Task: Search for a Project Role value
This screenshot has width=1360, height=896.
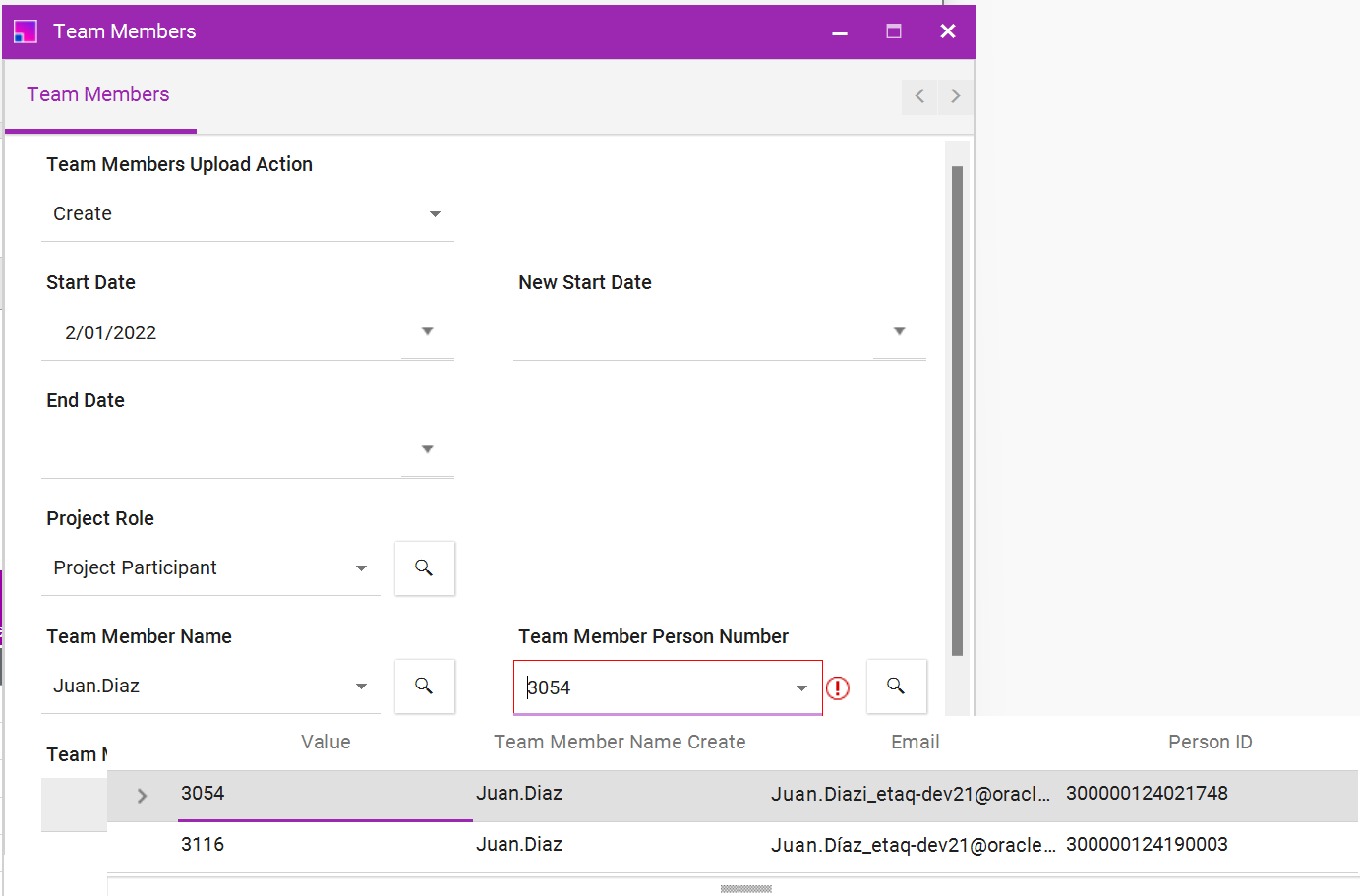Action: [x=425, y=568]
